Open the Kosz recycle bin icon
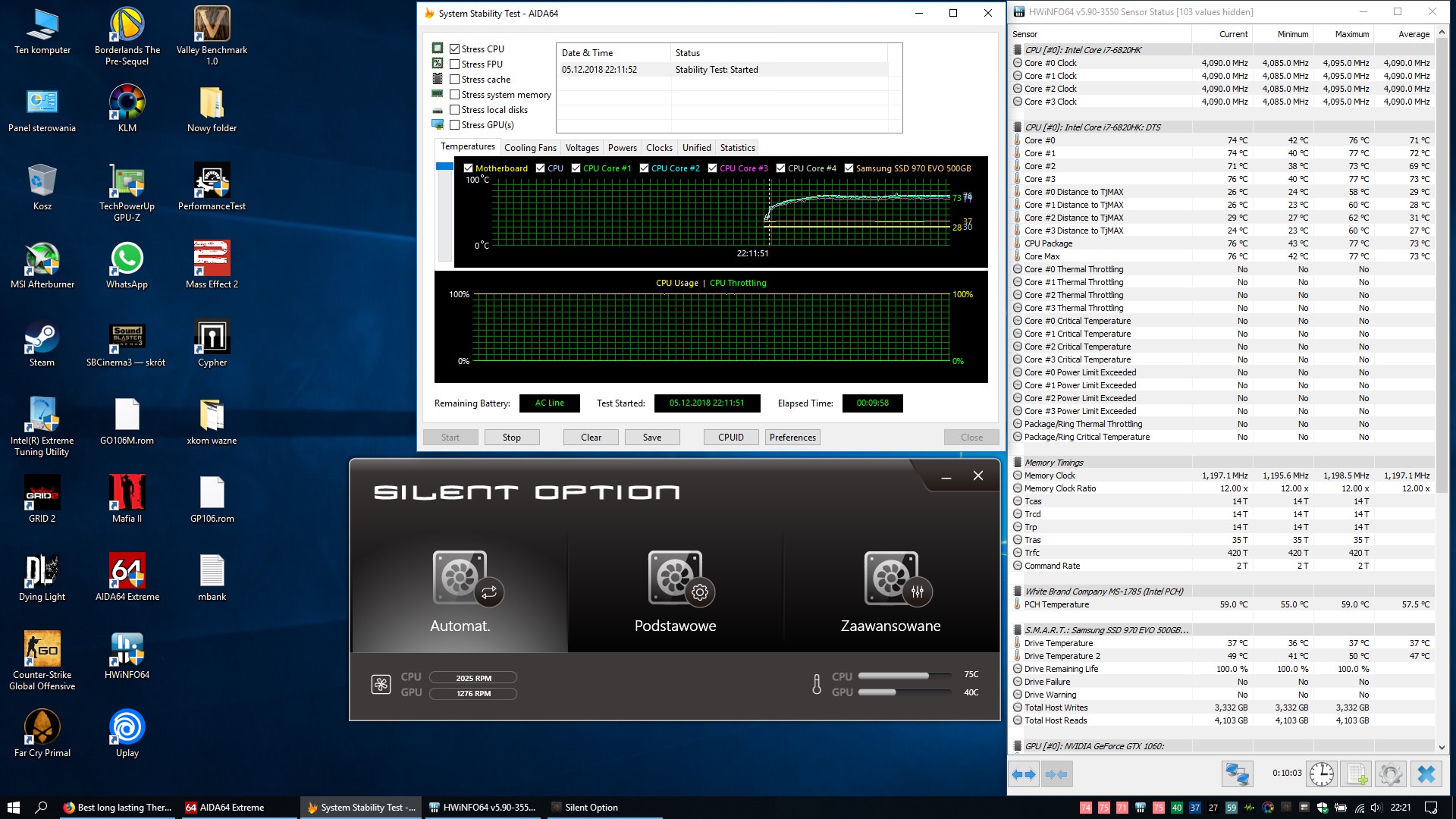This screenshot has height=819, width=1456. [42, 187]
